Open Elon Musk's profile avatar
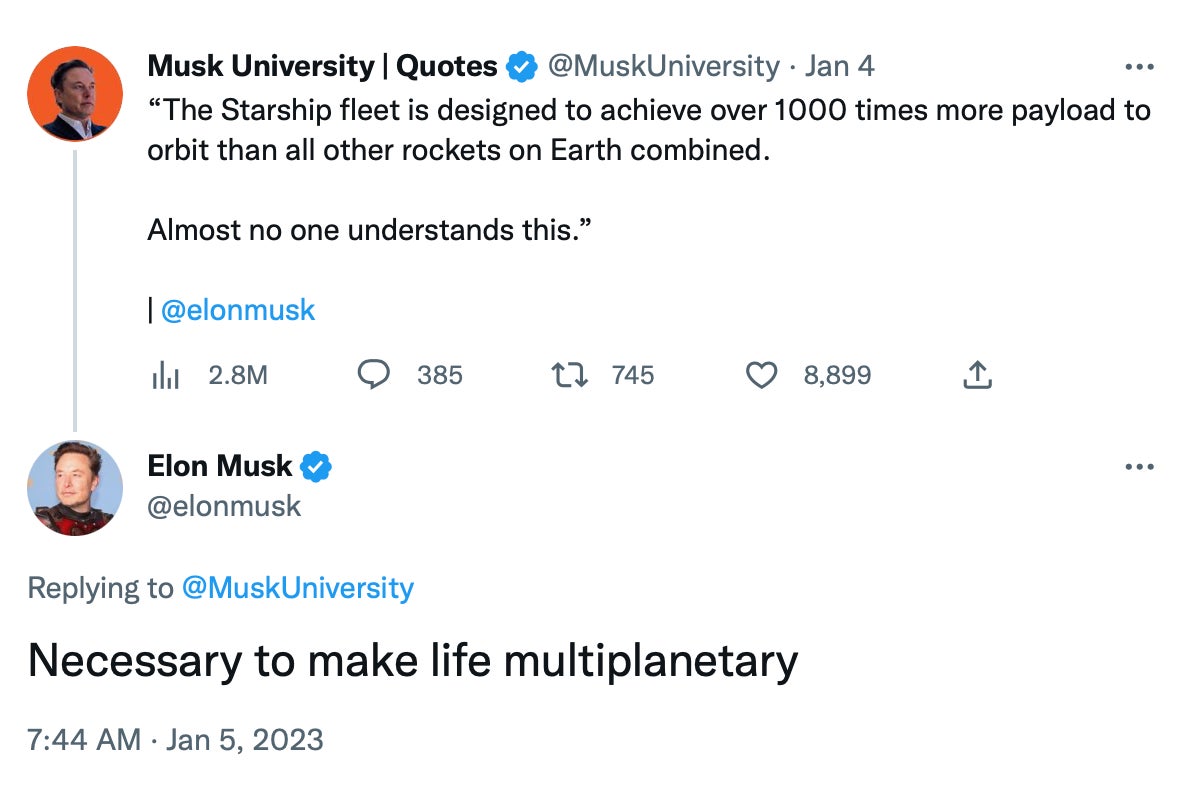 75,488
